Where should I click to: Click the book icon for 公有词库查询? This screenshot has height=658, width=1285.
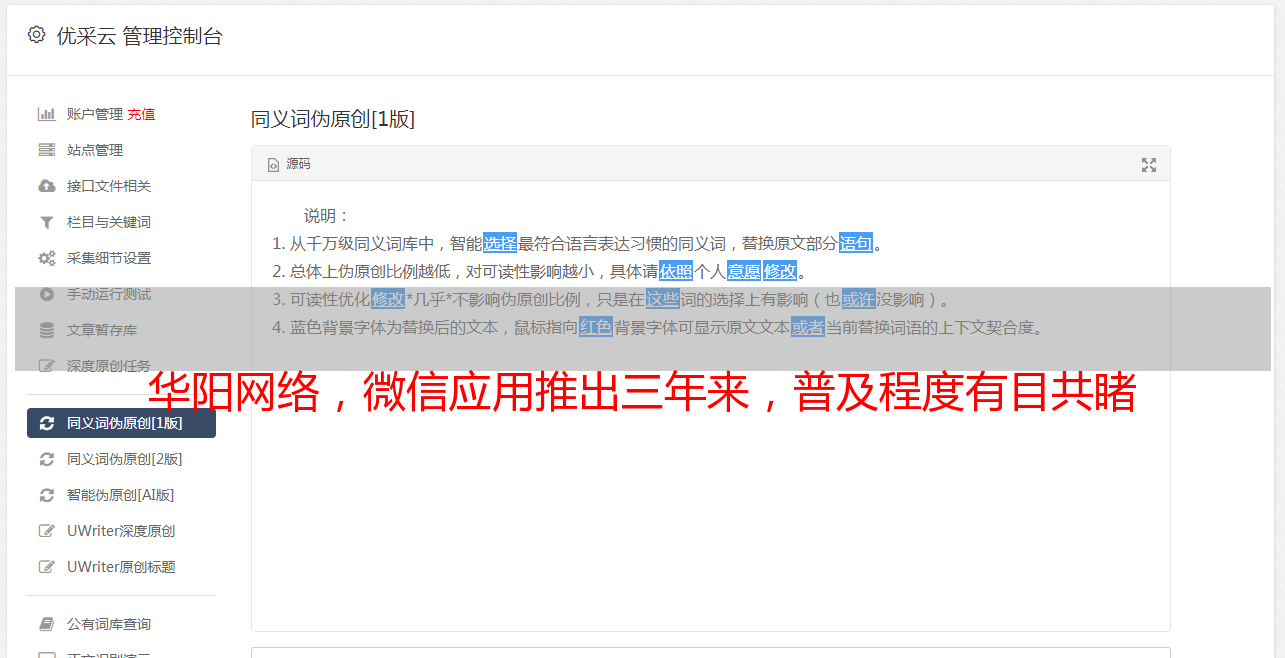click(46, 624)
